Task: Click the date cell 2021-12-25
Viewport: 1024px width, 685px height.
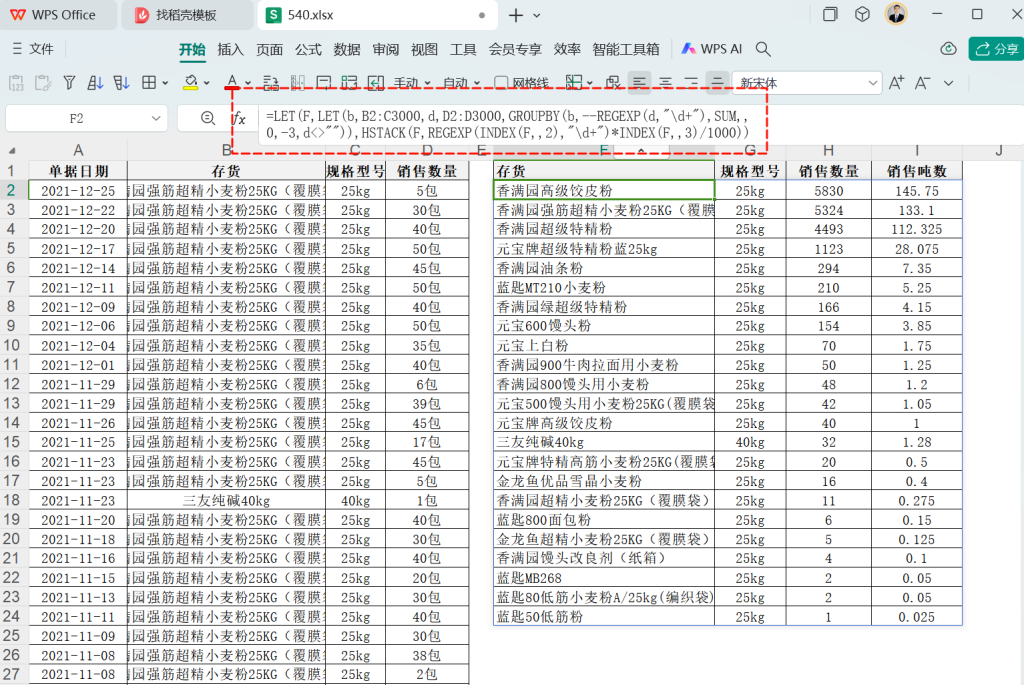Action: [78, 191]
